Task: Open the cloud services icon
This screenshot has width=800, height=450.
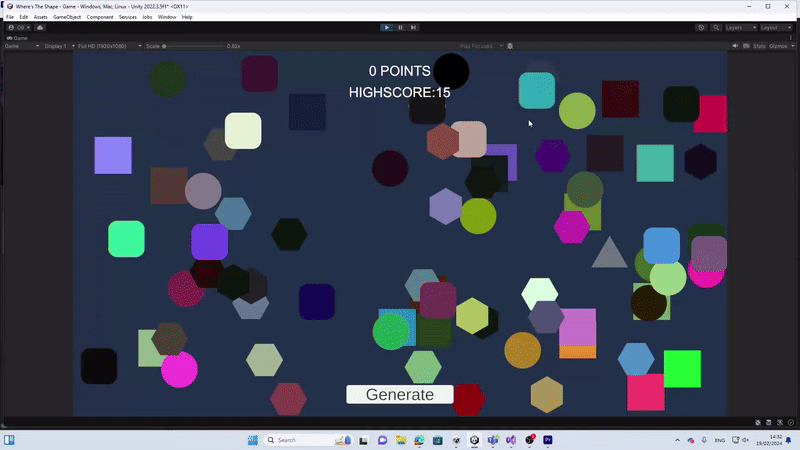Action: tap(40, 27)
